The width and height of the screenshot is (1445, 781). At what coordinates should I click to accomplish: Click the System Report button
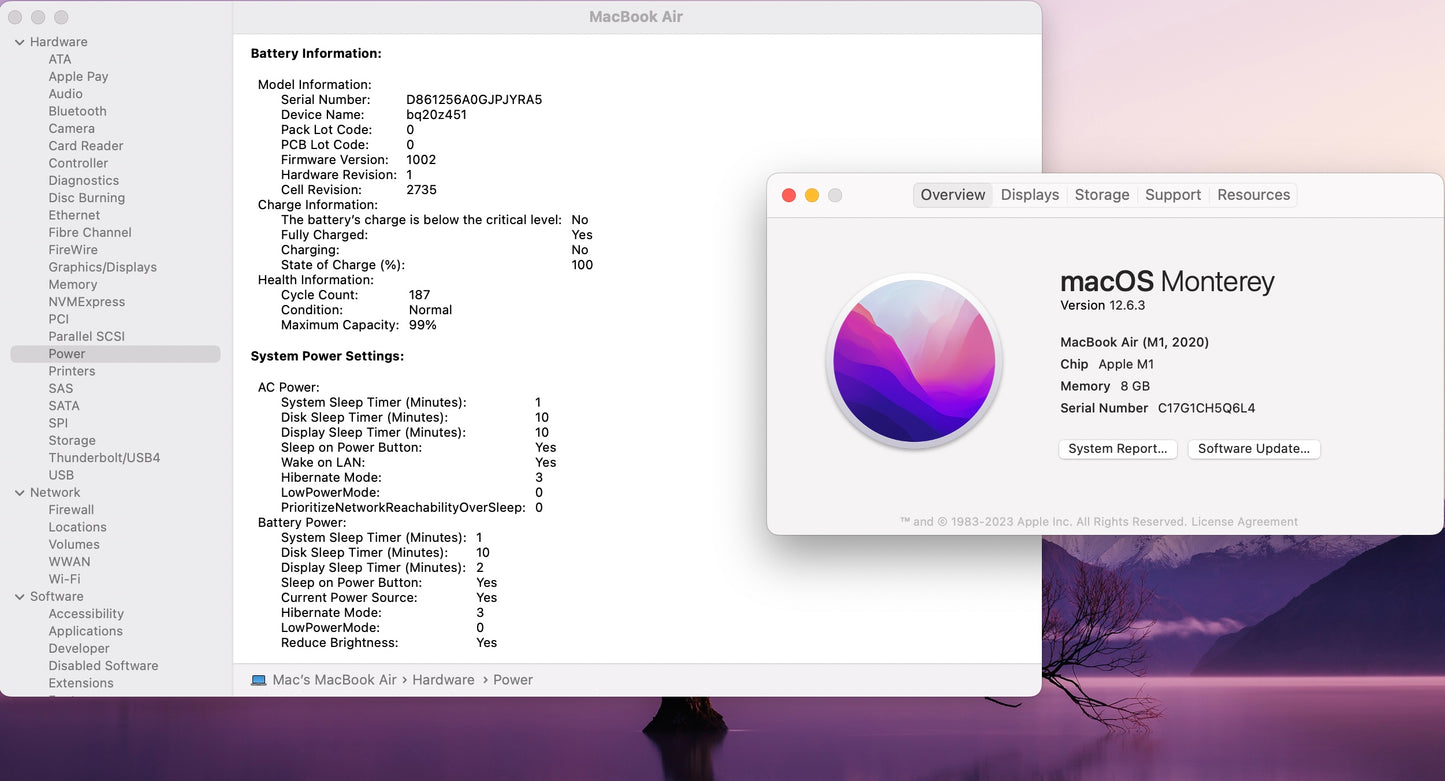click(x=1118, y=449)
